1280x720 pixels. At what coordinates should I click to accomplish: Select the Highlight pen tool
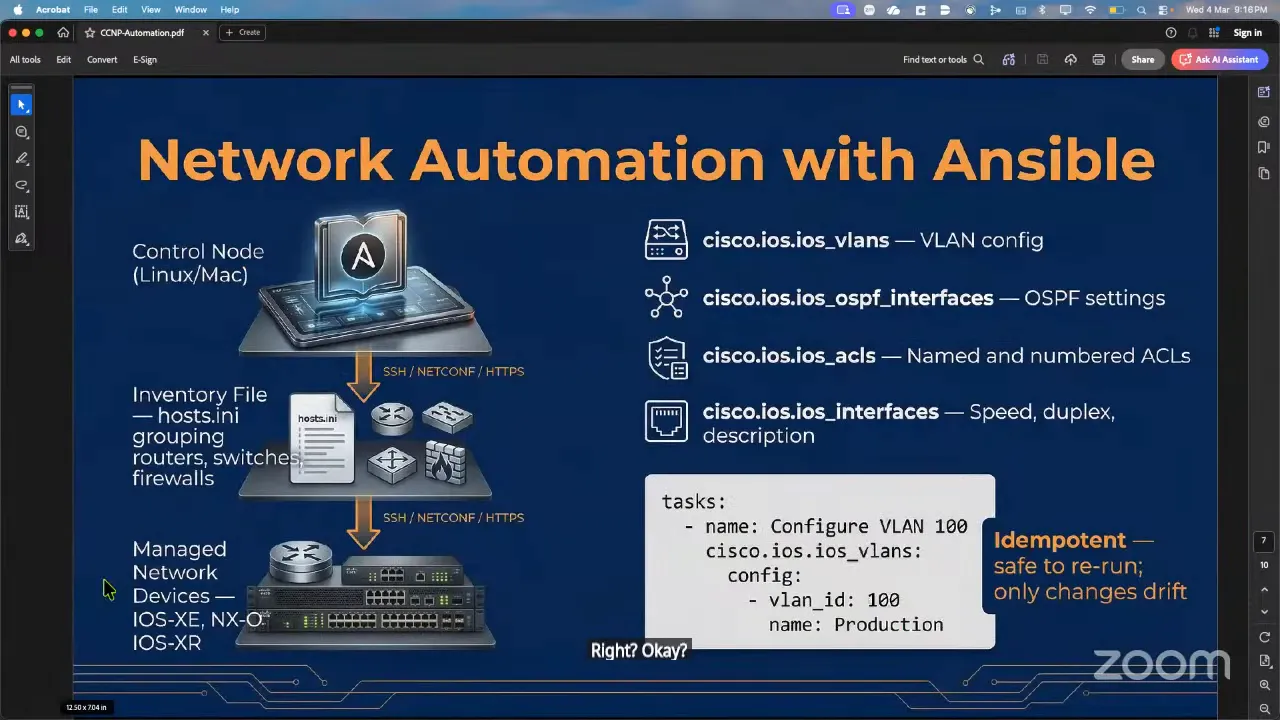point(21,158)
